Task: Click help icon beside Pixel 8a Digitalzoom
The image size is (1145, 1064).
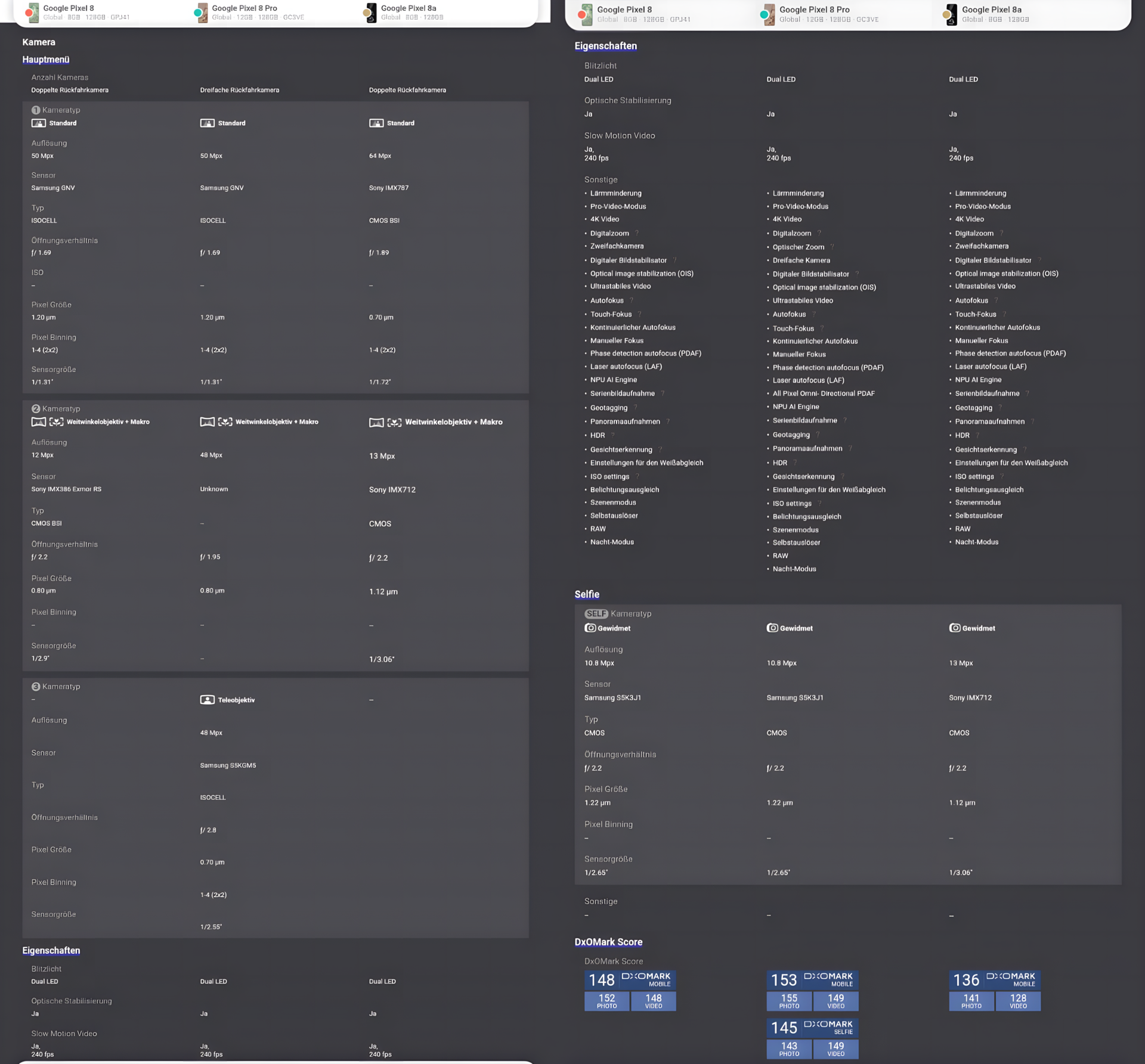Action: coord(1001,233)
